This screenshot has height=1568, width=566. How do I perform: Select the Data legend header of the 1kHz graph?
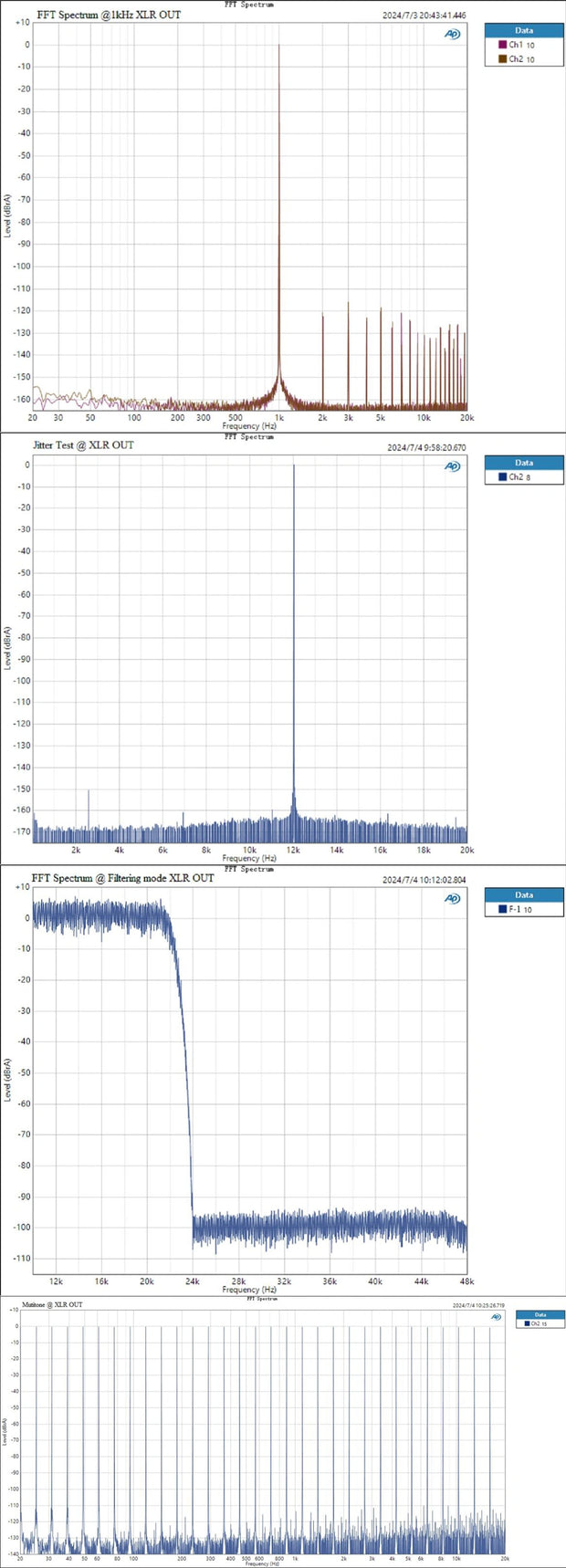click(x=523, y=30)
